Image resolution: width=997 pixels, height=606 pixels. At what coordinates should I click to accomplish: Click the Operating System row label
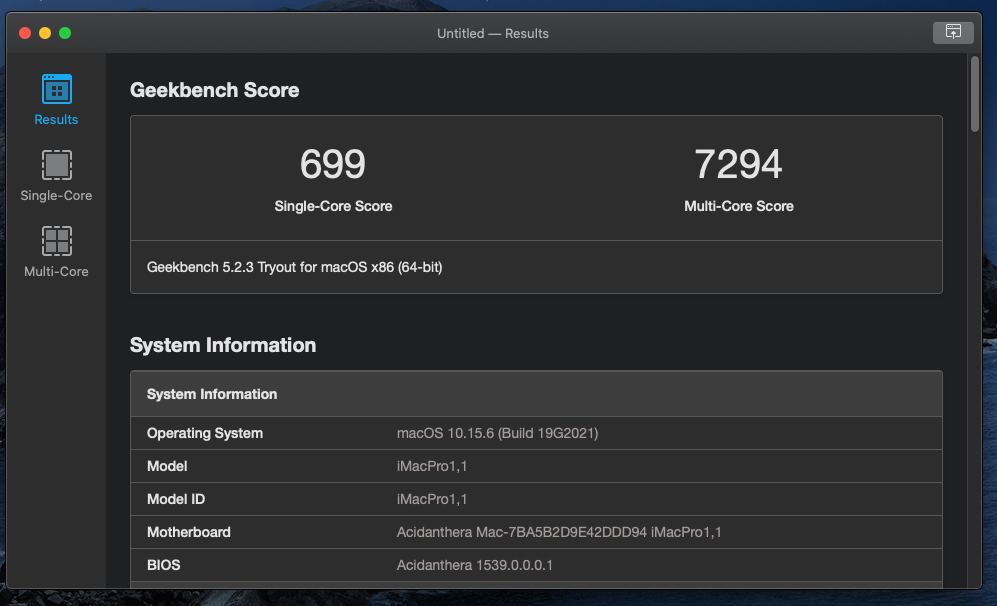(x=205, y=433)
